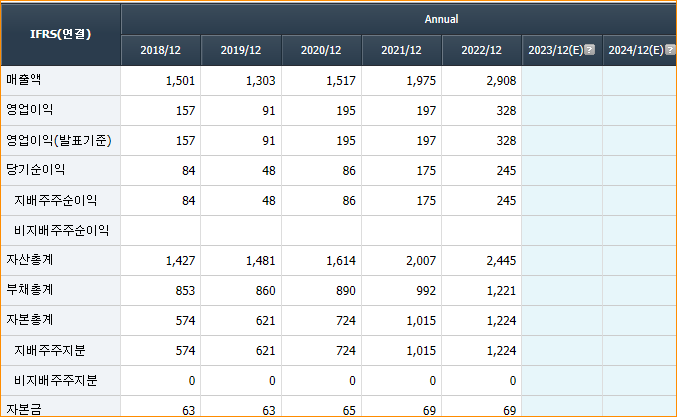Click the 자산총계 value 1,614

(341, 261)
